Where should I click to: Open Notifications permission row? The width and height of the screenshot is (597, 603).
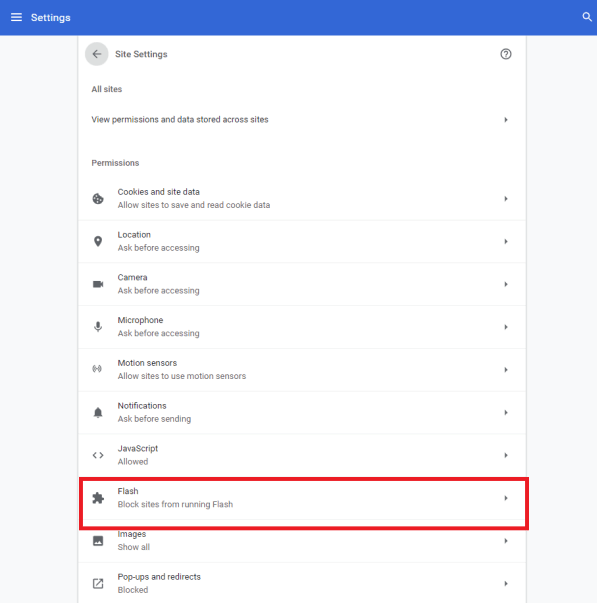pos(302,412)
